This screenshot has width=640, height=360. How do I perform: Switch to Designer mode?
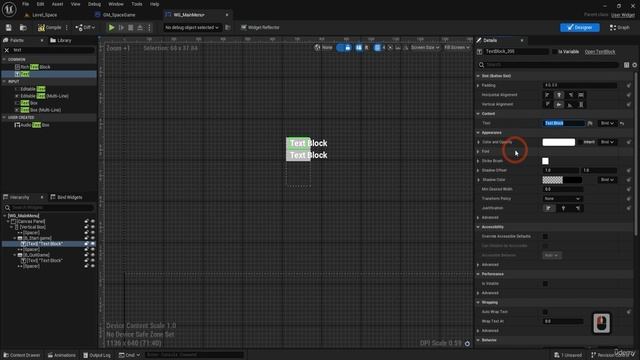point(580,27)
